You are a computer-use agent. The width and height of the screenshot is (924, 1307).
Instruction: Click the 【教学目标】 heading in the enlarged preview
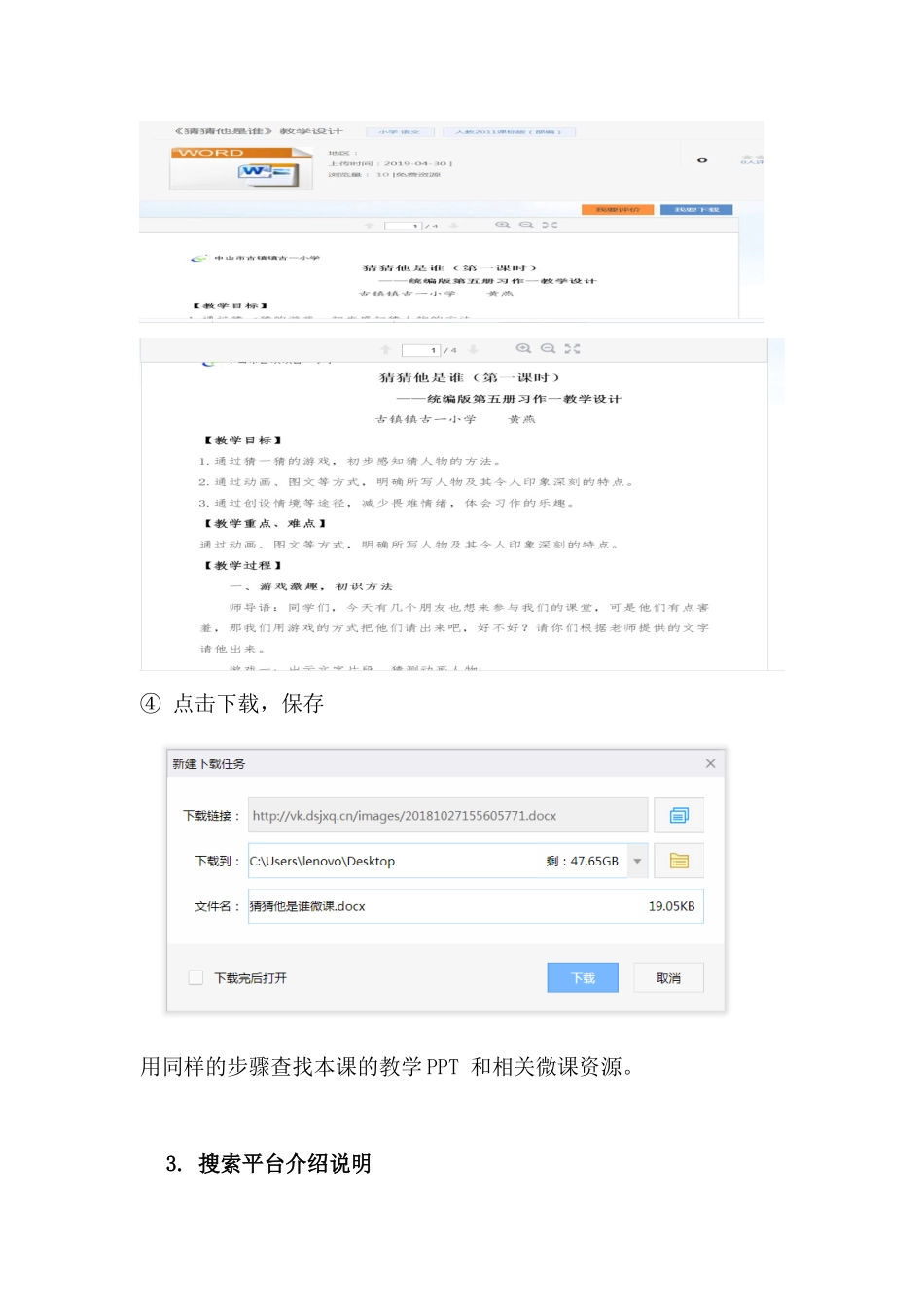click(243, 441)
